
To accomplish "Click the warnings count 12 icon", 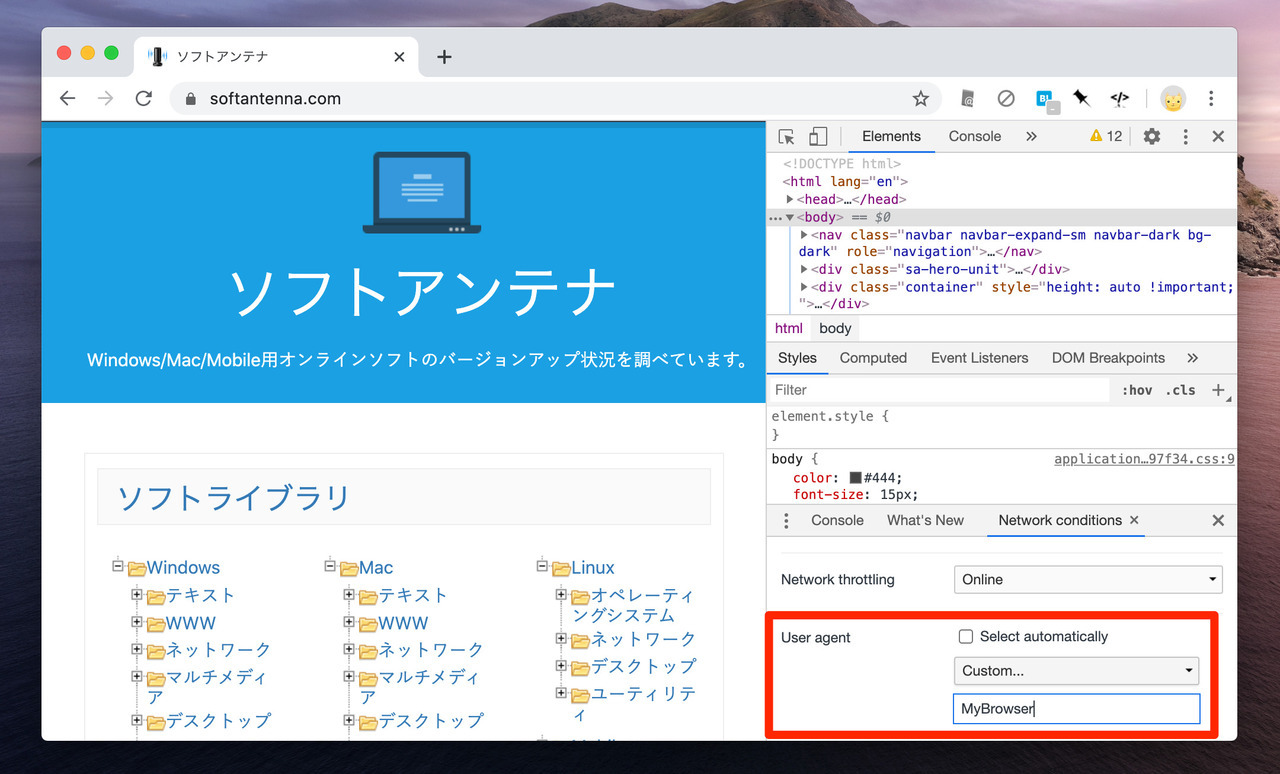I will coord(1106,137).
